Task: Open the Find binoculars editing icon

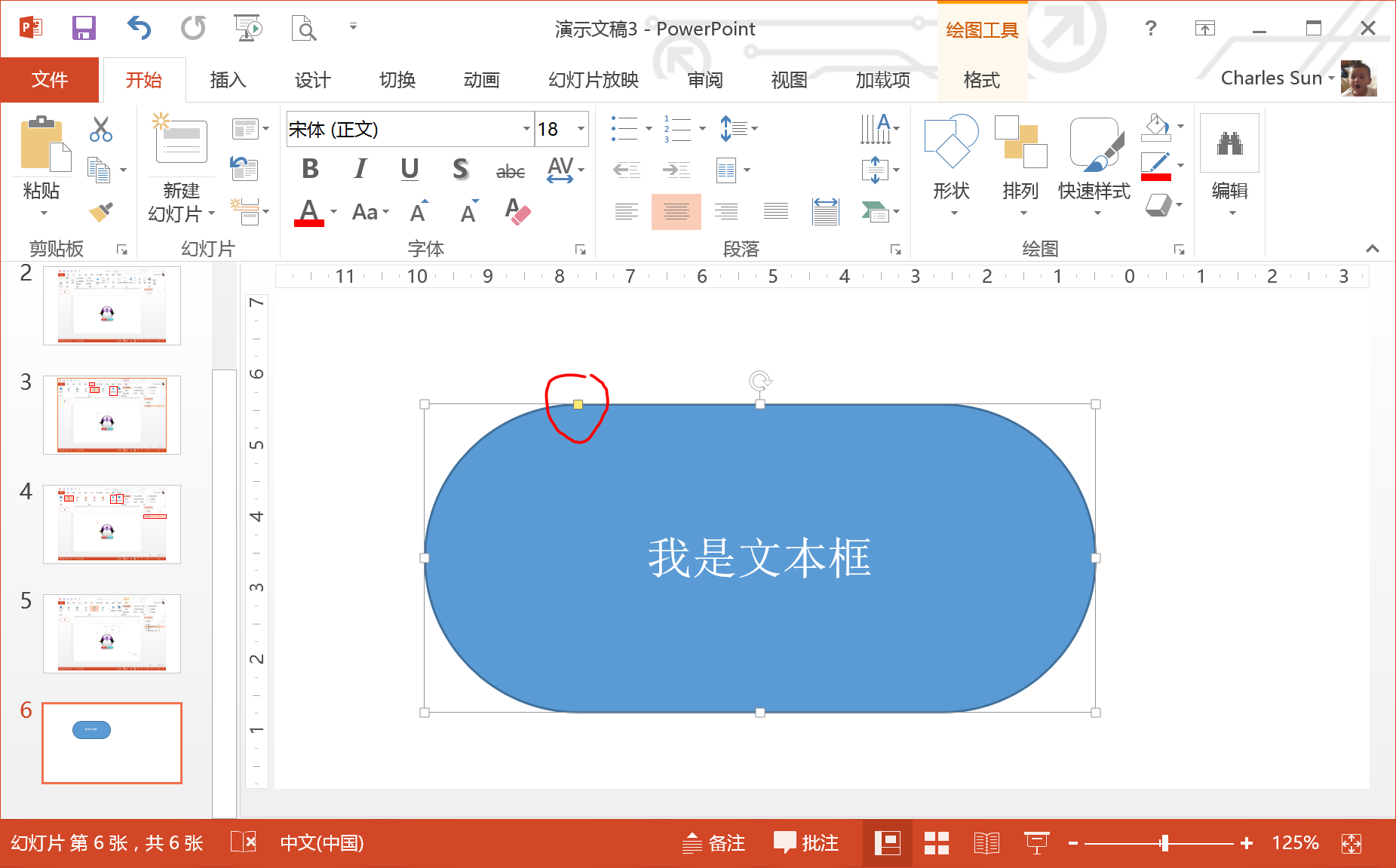Action: [x=1230, y=143]
